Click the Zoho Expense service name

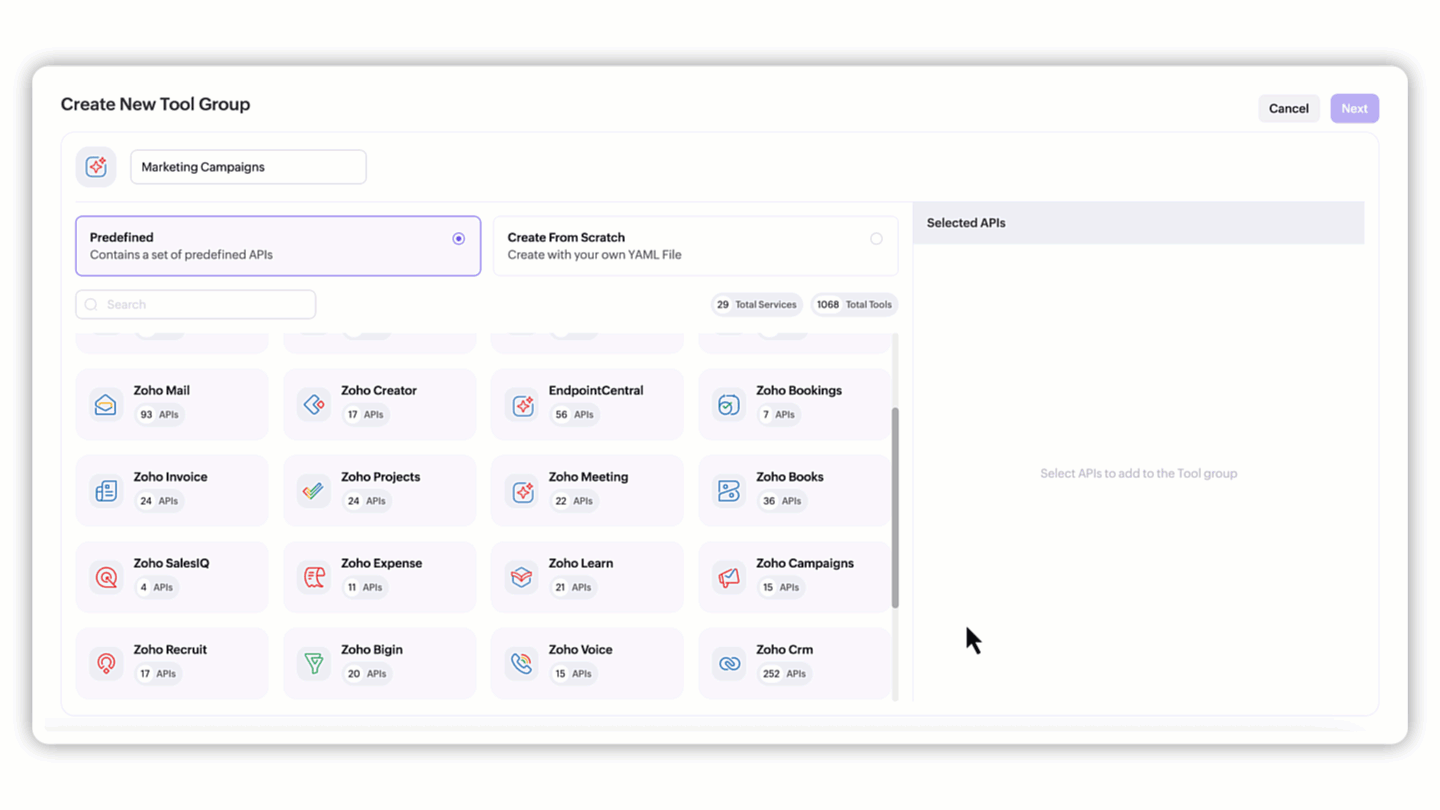382,563
